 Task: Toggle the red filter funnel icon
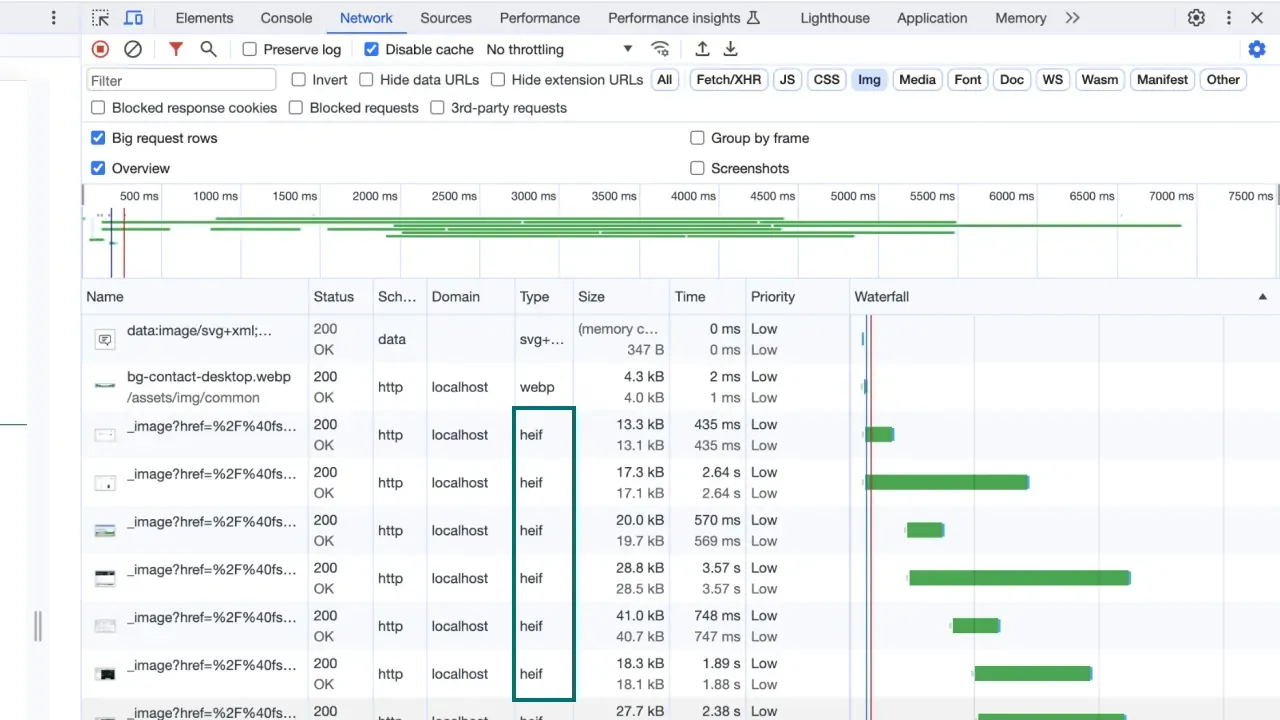176,49
